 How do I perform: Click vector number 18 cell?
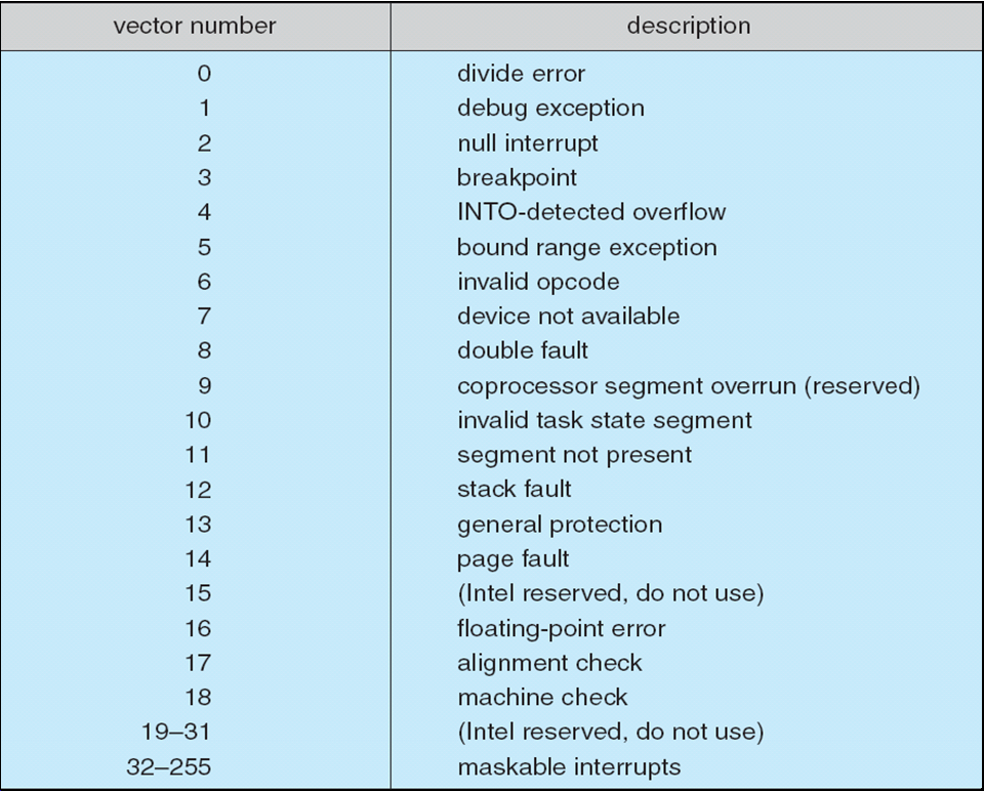pyautogui.click(x=198, y=697)
